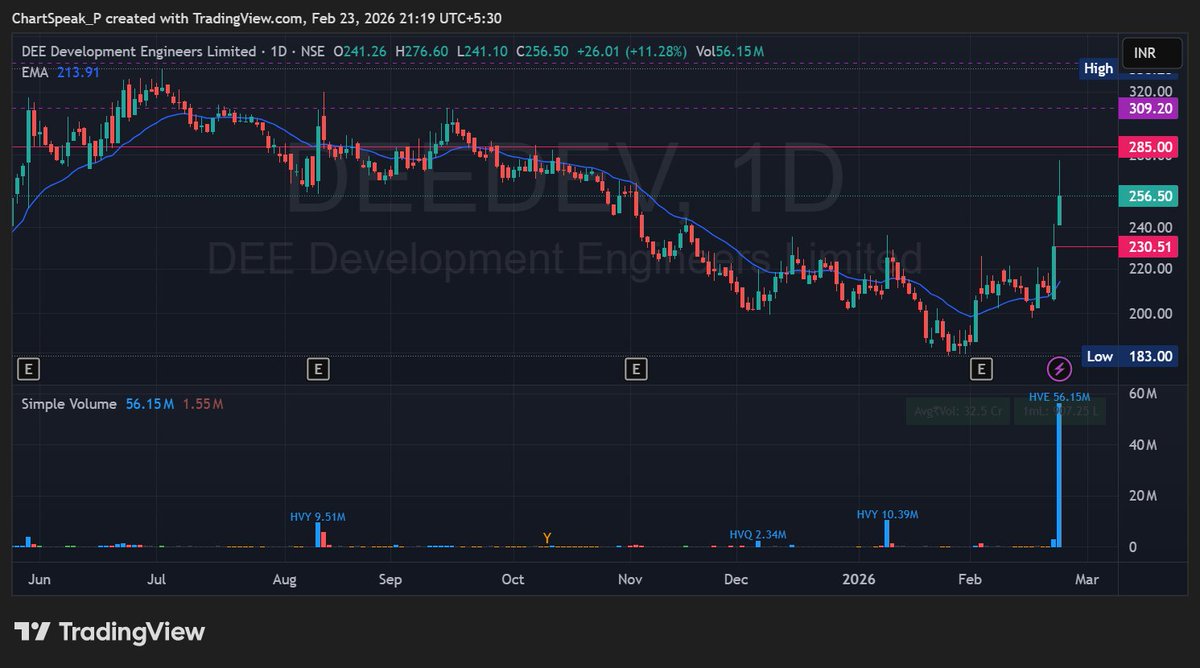Open earnings E marker below August
The height and width of the screenshot is (668, 1200).
(318, 370)
